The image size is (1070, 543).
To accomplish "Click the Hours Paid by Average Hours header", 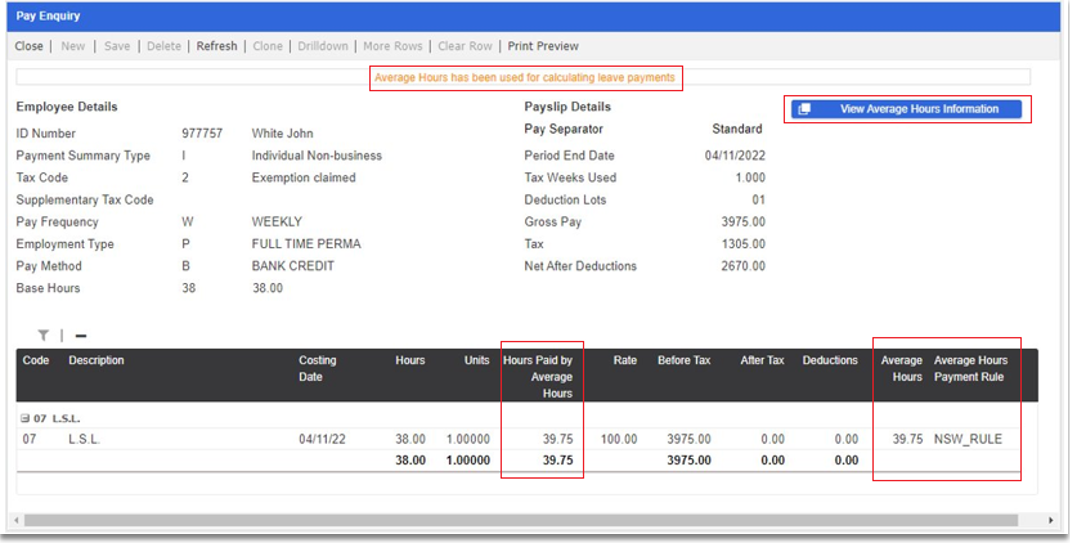I will [538, 377].
